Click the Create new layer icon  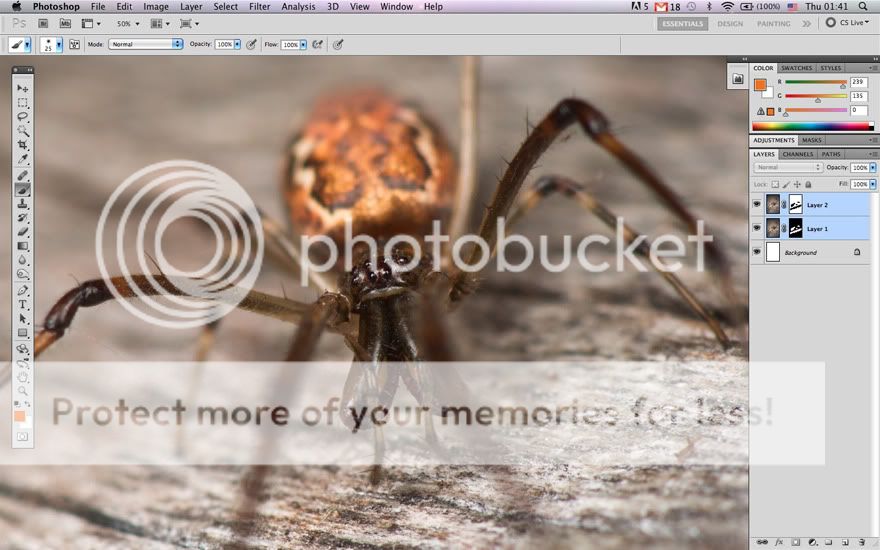[845, 542]
